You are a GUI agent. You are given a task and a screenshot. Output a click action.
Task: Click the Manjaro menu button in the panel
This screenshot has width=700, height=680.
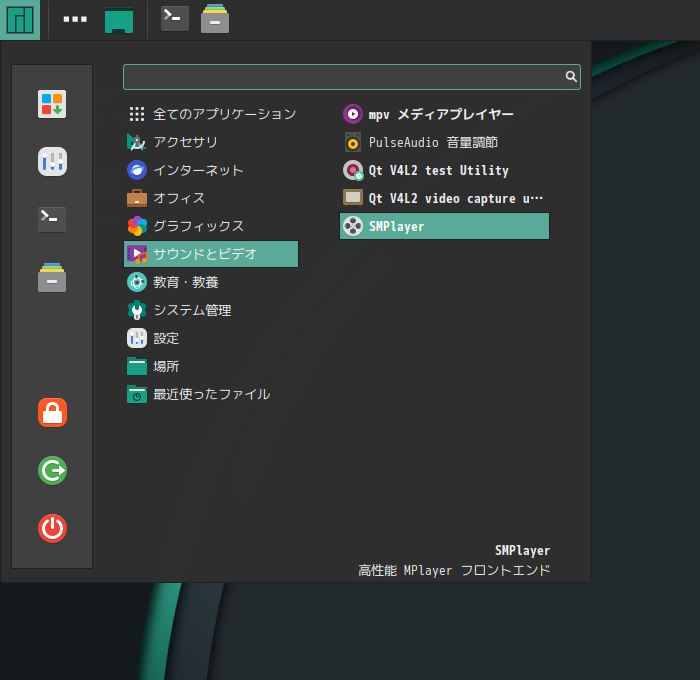click(20, 20)
